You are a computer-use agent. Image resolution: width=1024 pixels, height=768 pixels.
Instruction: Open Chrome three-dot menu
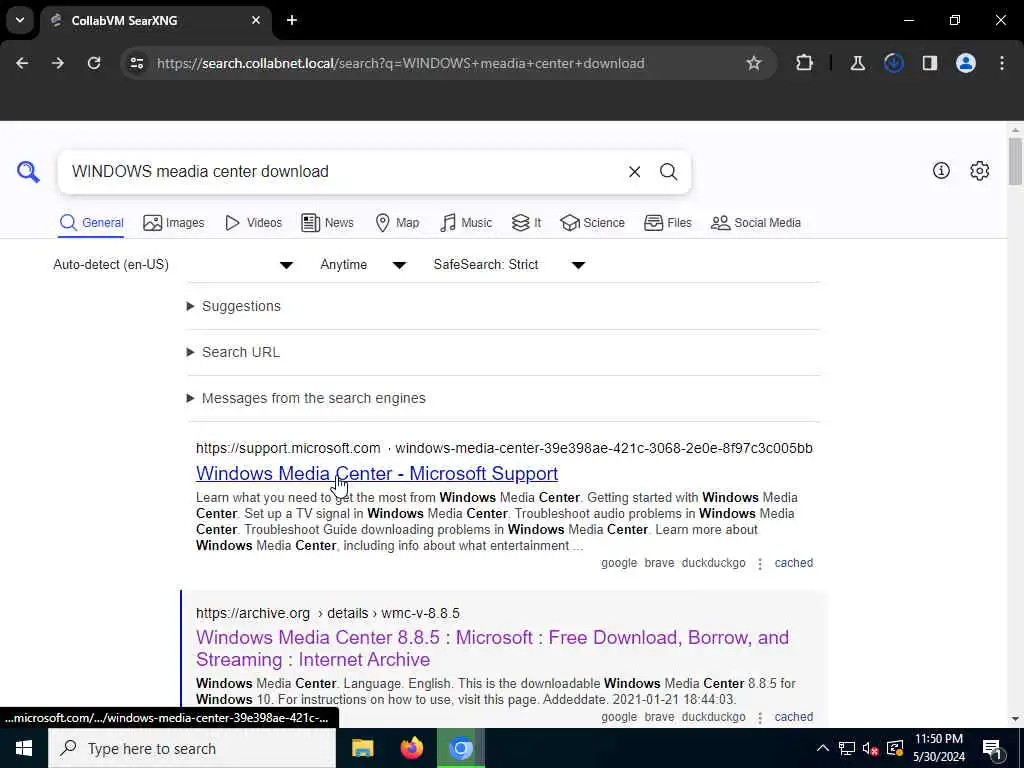[x=1002, y=63]
